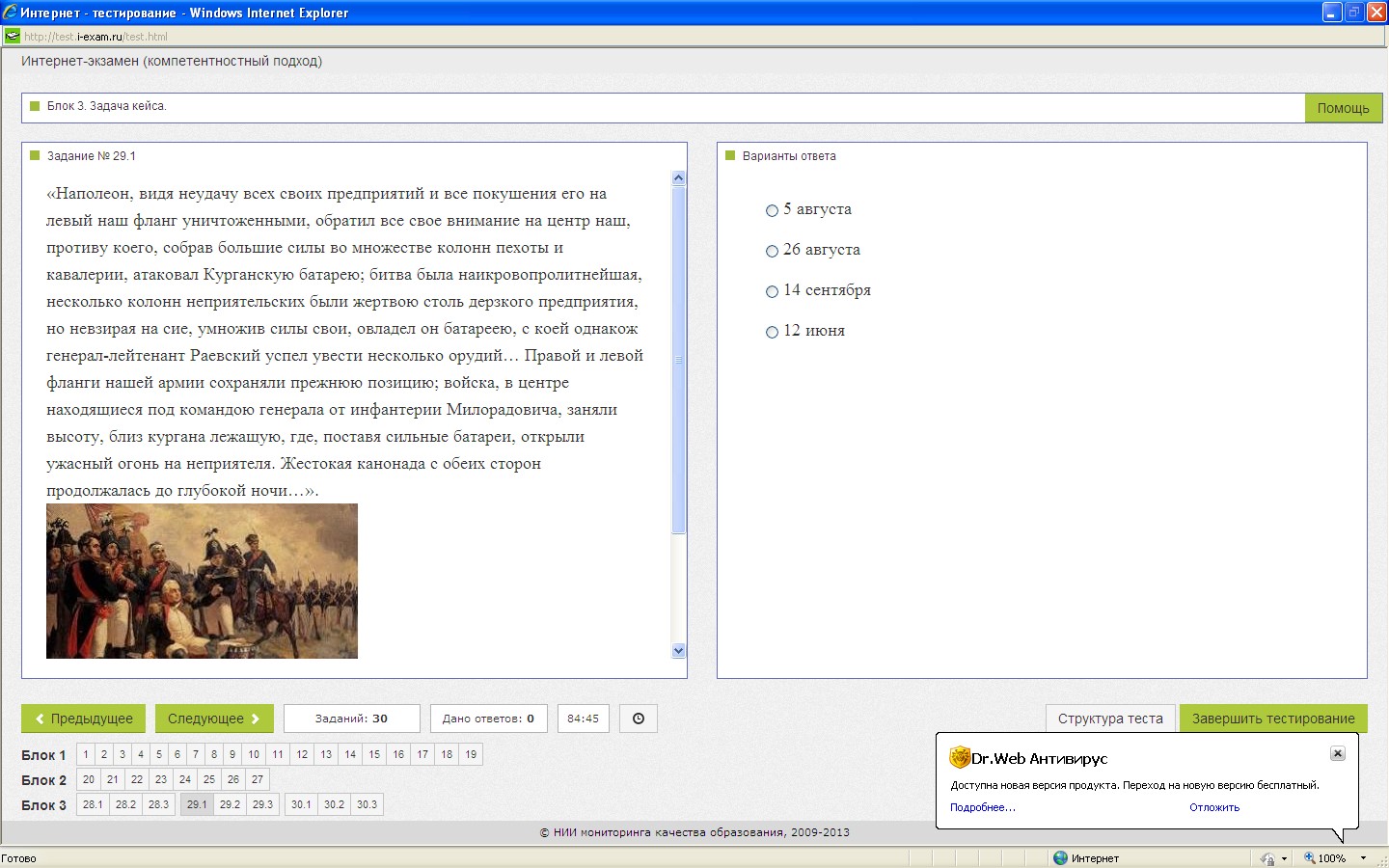Click the protected mode lock icon
Screen dimensions: 1389x868
(1266, 858)
